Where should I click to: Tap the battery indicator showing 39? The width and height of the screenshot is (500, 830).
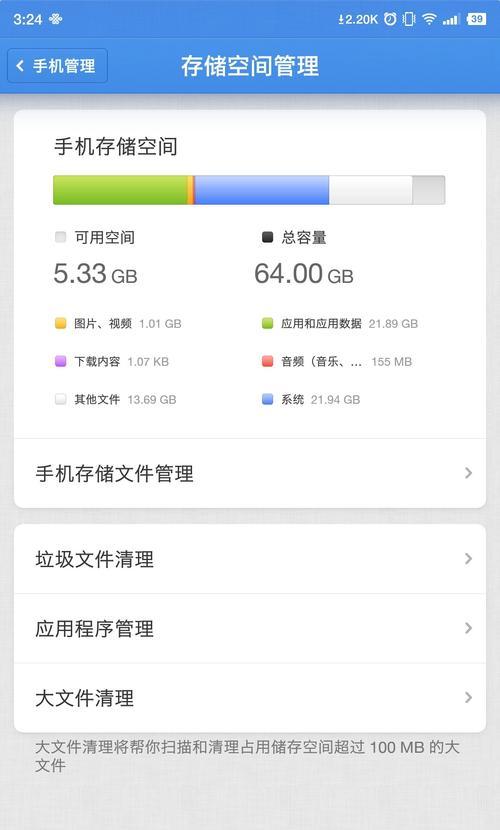pos(476,19)
